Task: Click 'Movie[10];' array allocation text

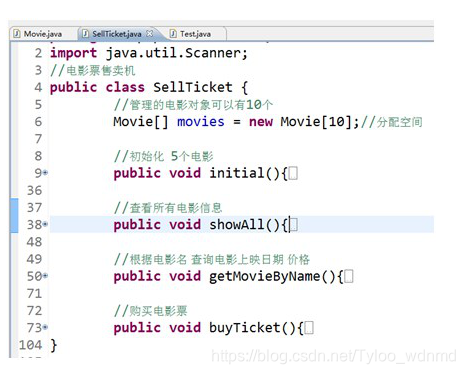Action: pyautogui.click(x=320, y=122)
